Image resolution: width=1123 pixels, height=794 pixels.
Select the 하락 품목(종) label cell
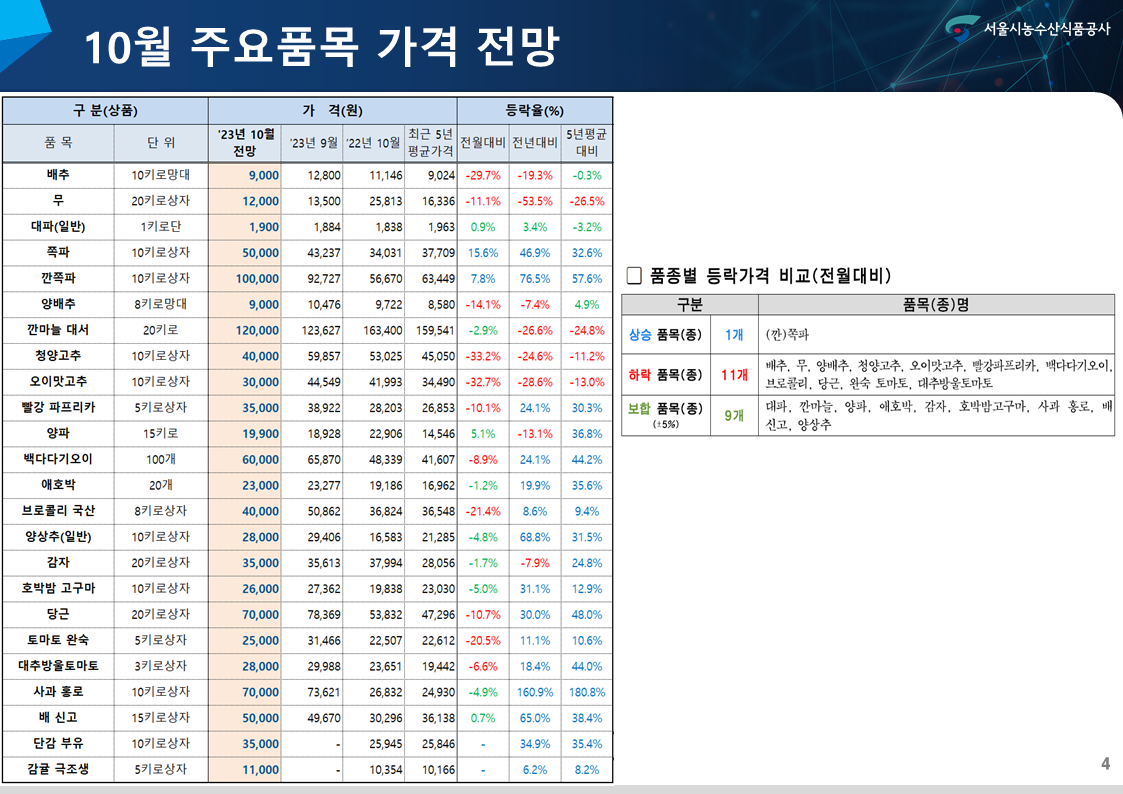(665, 374)
